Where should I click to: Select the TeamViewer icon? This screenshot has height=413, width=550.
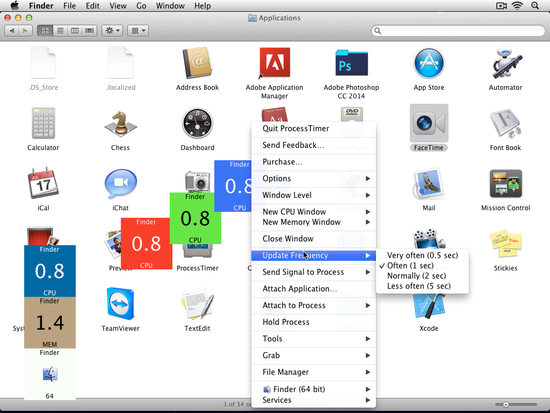click(x=120, y=304)
